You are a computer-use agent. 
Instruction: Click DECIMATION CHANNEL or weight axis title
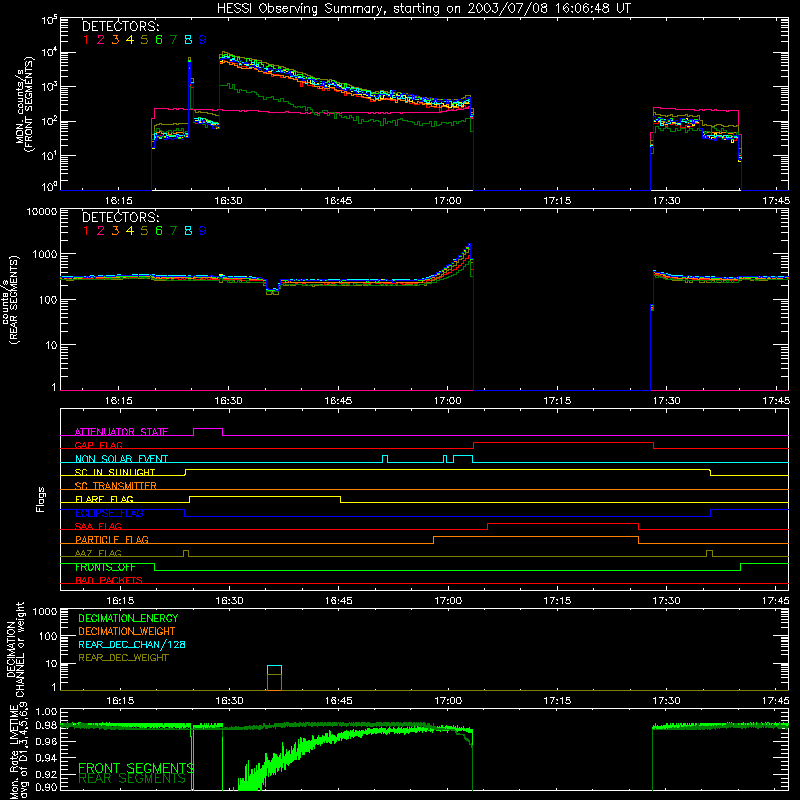[x=14, y=650]
